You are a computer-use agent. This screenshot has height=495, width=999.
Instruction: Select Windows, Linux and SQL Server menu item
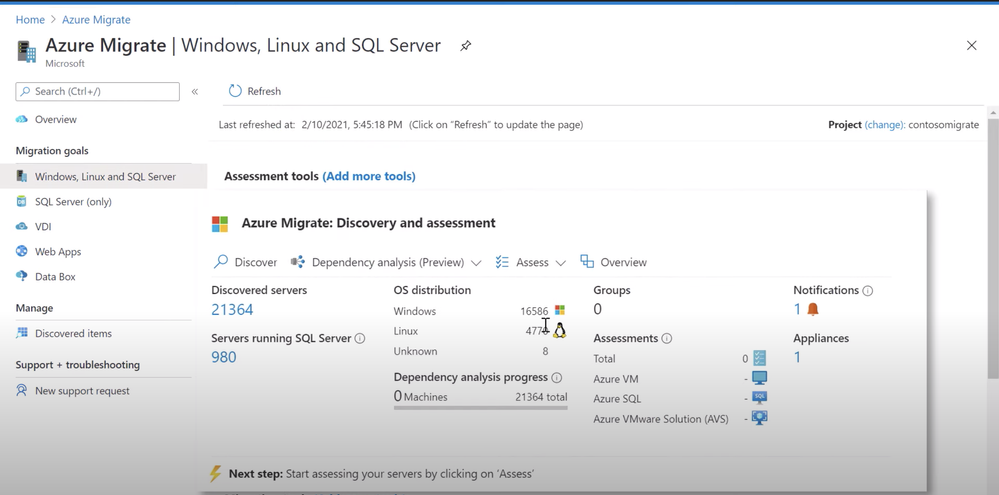pyautogui.click(x=103, y=176)
